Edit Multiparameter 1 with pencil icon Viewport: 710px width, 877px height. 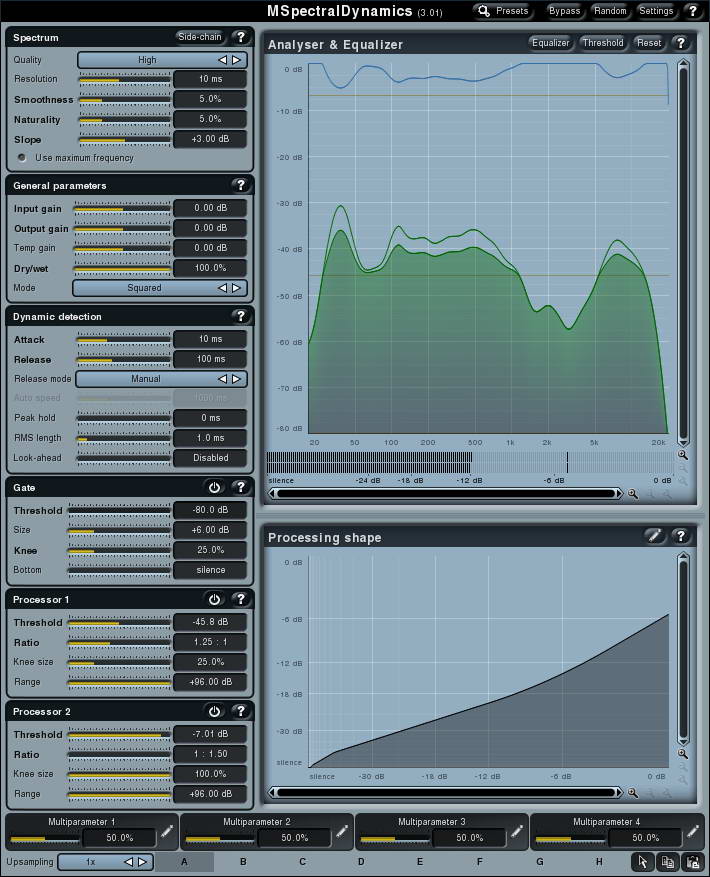point(167,832)
